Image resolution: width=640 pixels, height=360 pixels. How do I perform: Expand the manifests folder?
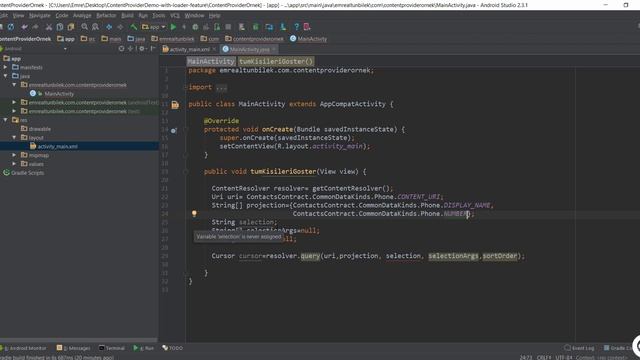(x=6, y=67)
